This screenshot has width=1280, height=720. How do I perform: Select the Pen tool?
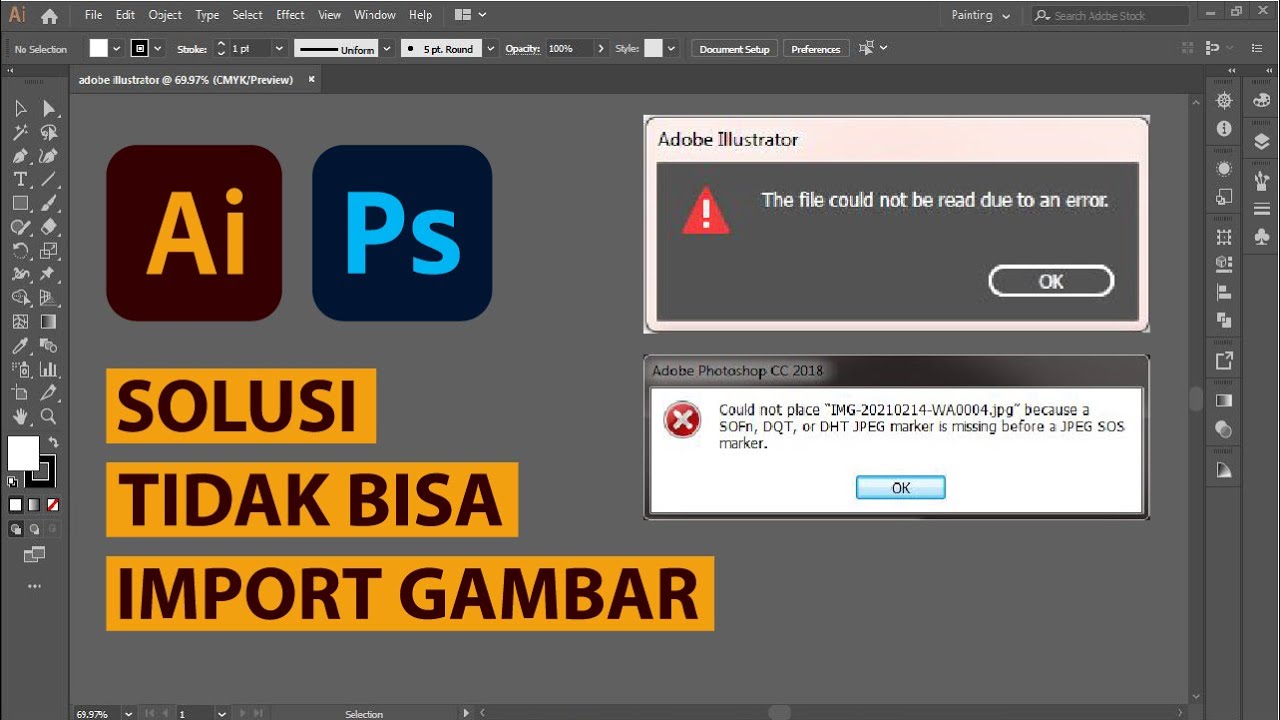click(20, 156)
